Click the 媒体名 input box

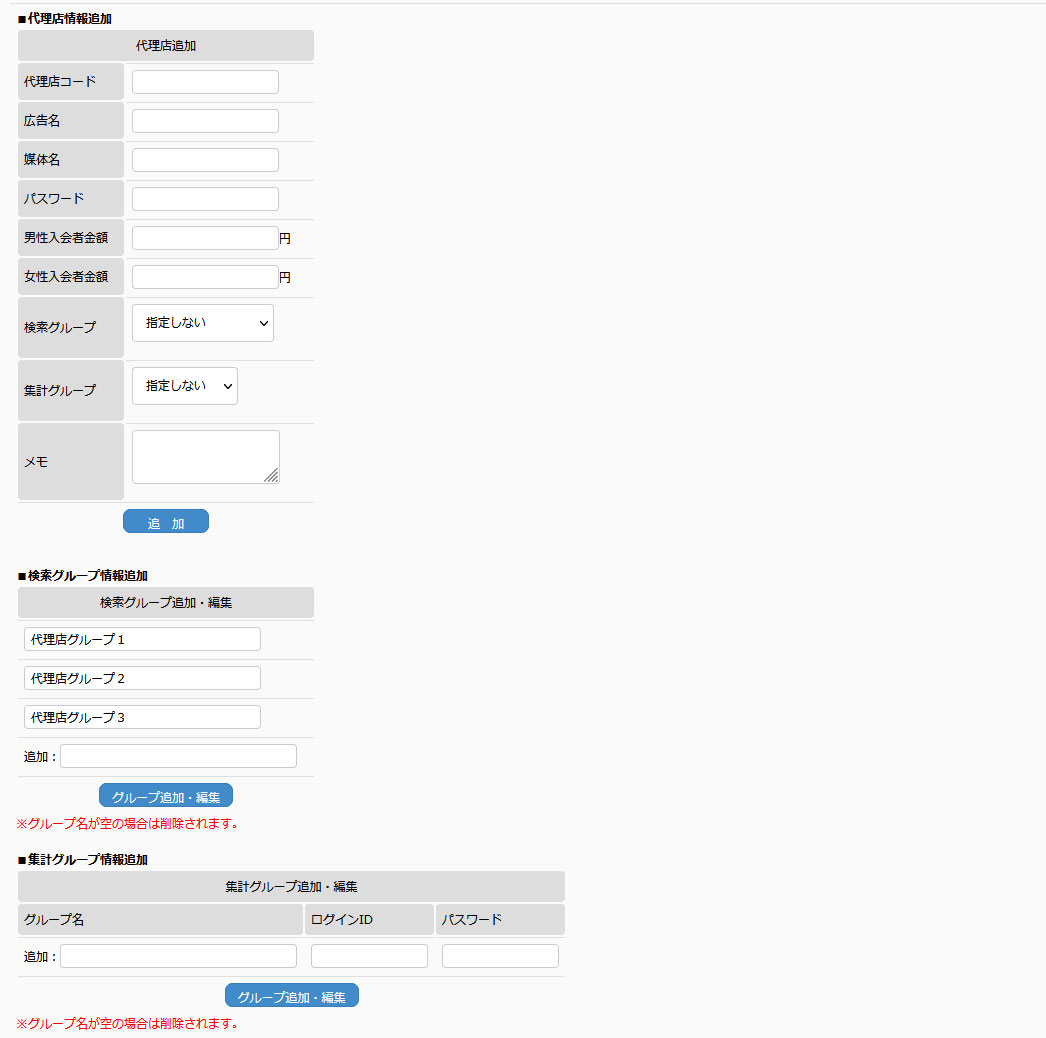[x=205, y=160]
